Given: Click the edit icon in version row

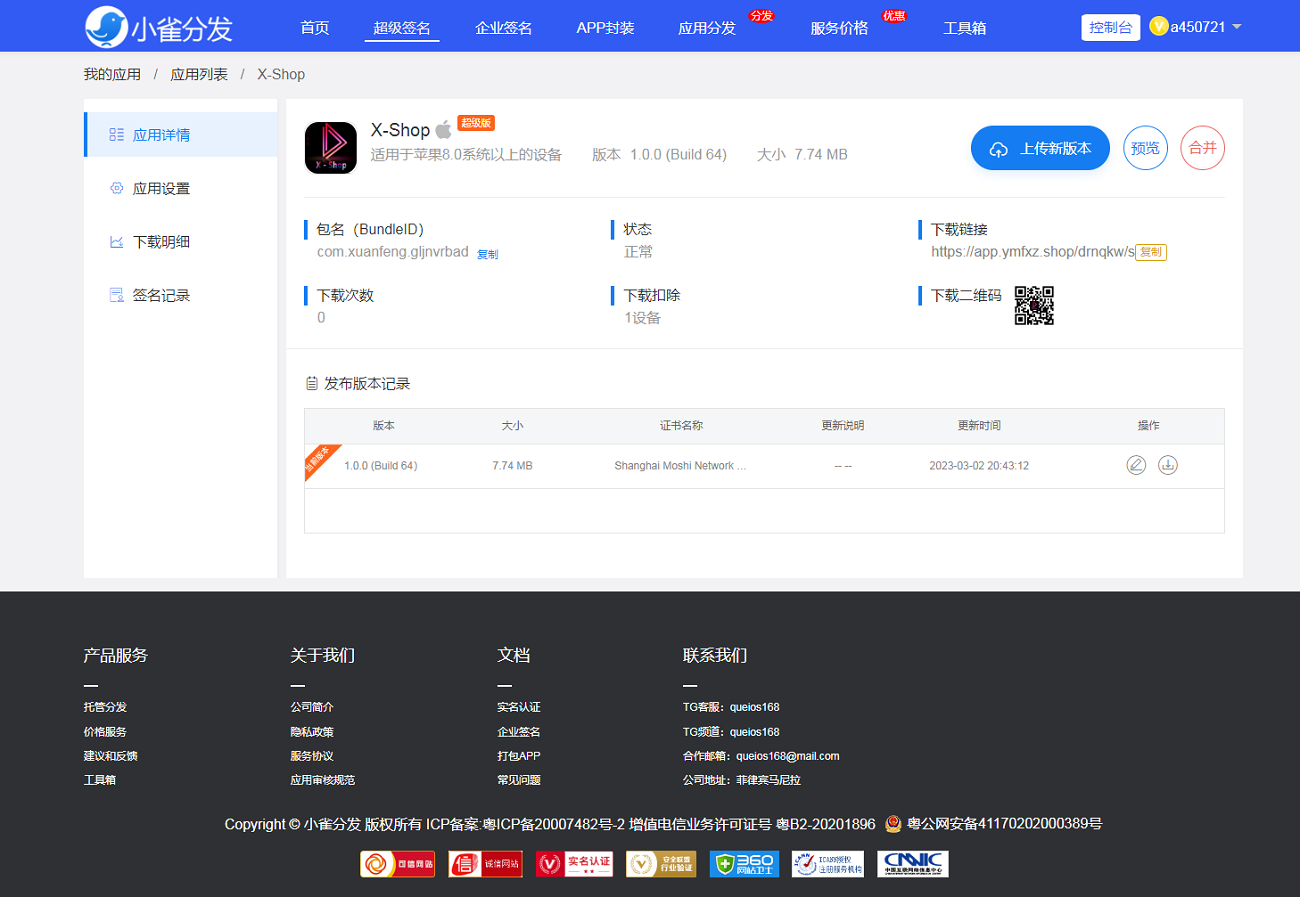Looking at the screenshot, I should [1136, 465].
